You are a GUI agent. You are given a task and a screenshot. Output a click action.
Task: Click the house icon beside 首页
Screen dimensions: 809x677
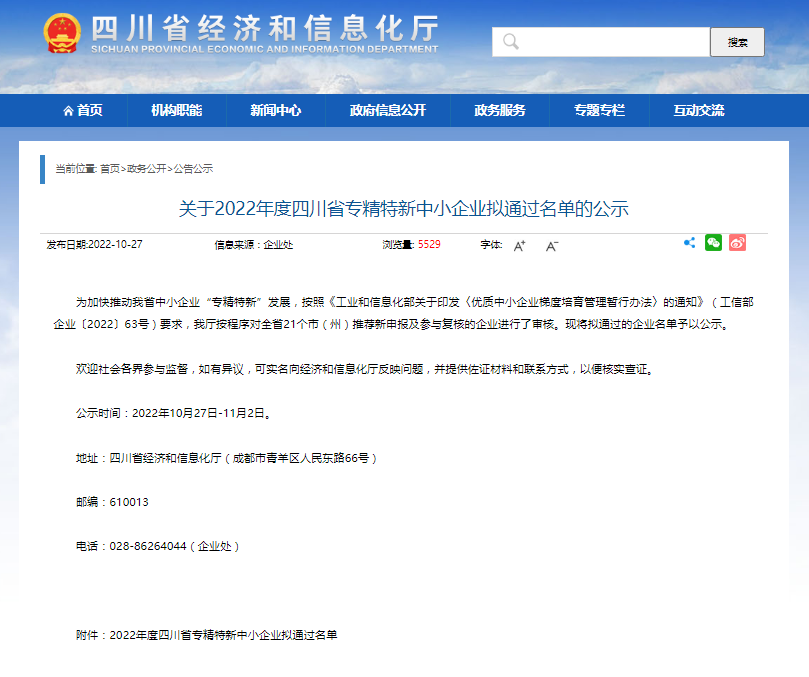[x=68, y=111]
